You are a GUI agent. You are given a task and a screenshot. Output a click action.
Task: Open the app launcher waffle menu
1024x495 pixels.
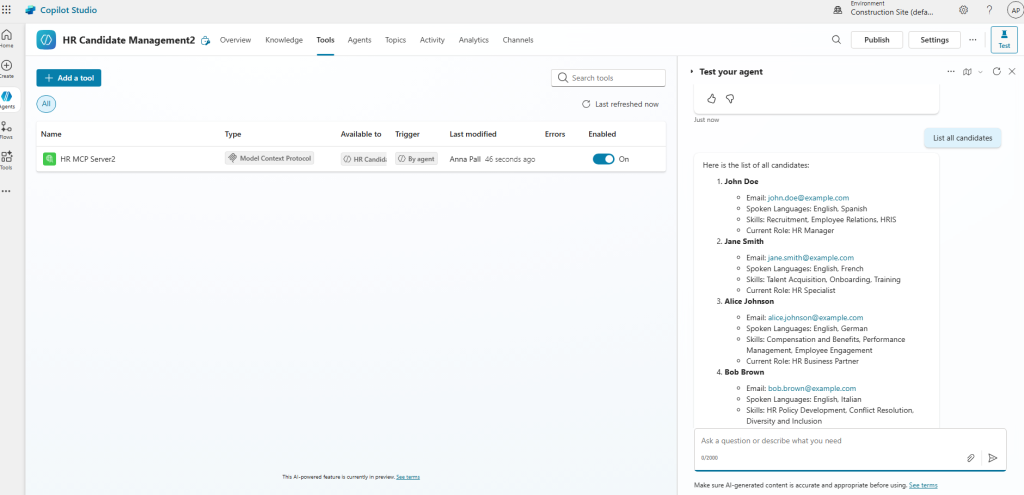pos(7,9)
